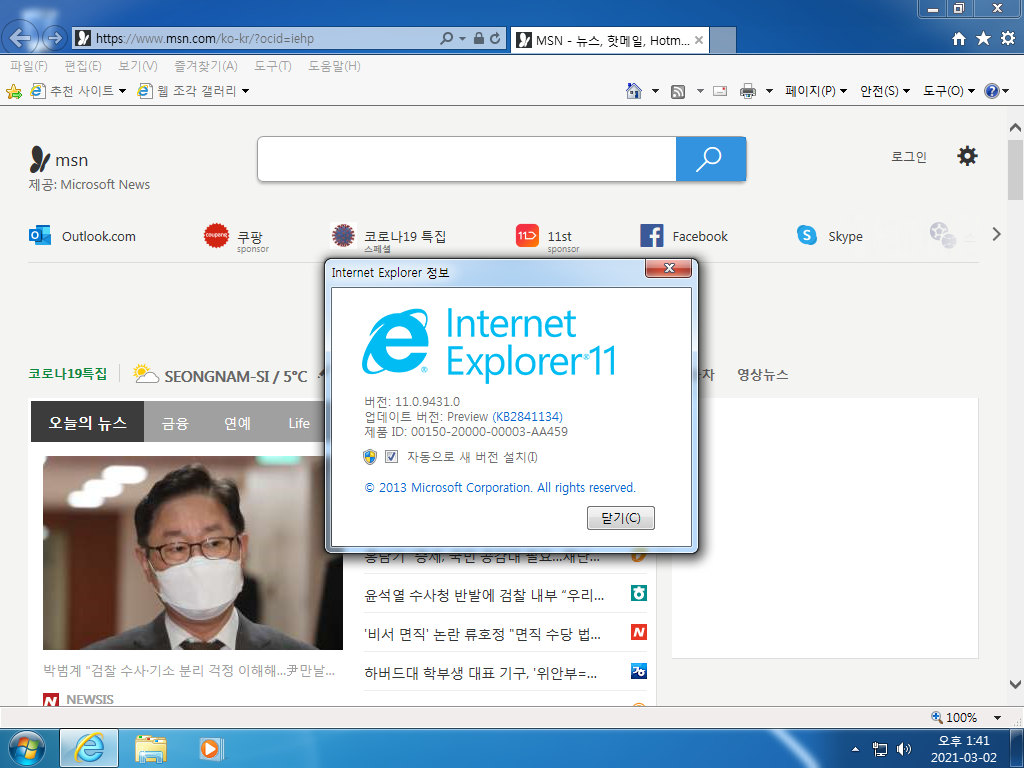Open the 페이지(P) dropdown menu
Image resolution: width=1024 pixels, height=768 pixels.
(x=816, y=91)
